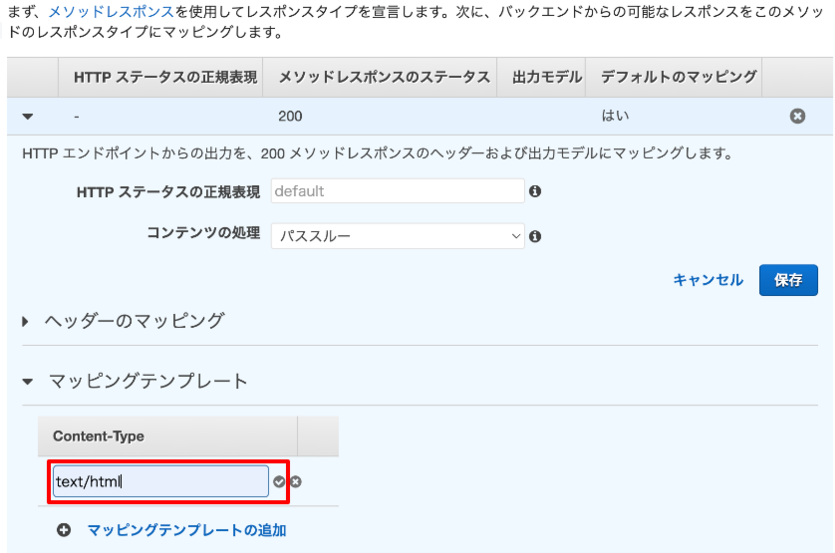Click the plus icon for adding mapping template
The height and width of the screenshot is (553, 835).
[64, 530]
